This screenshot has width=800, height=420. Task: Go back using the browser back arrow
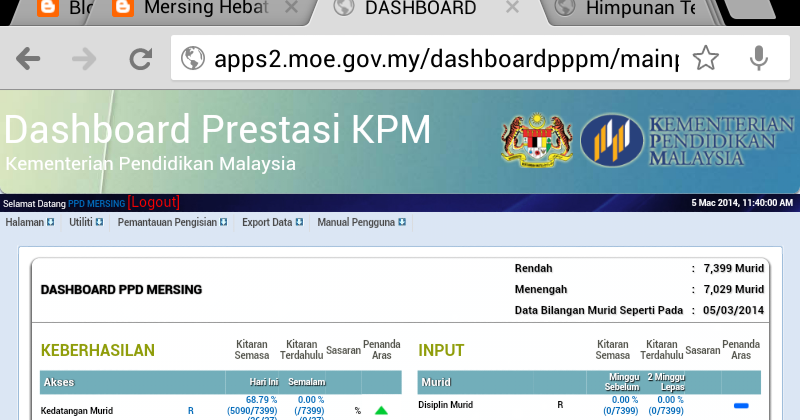pos(28,58)
